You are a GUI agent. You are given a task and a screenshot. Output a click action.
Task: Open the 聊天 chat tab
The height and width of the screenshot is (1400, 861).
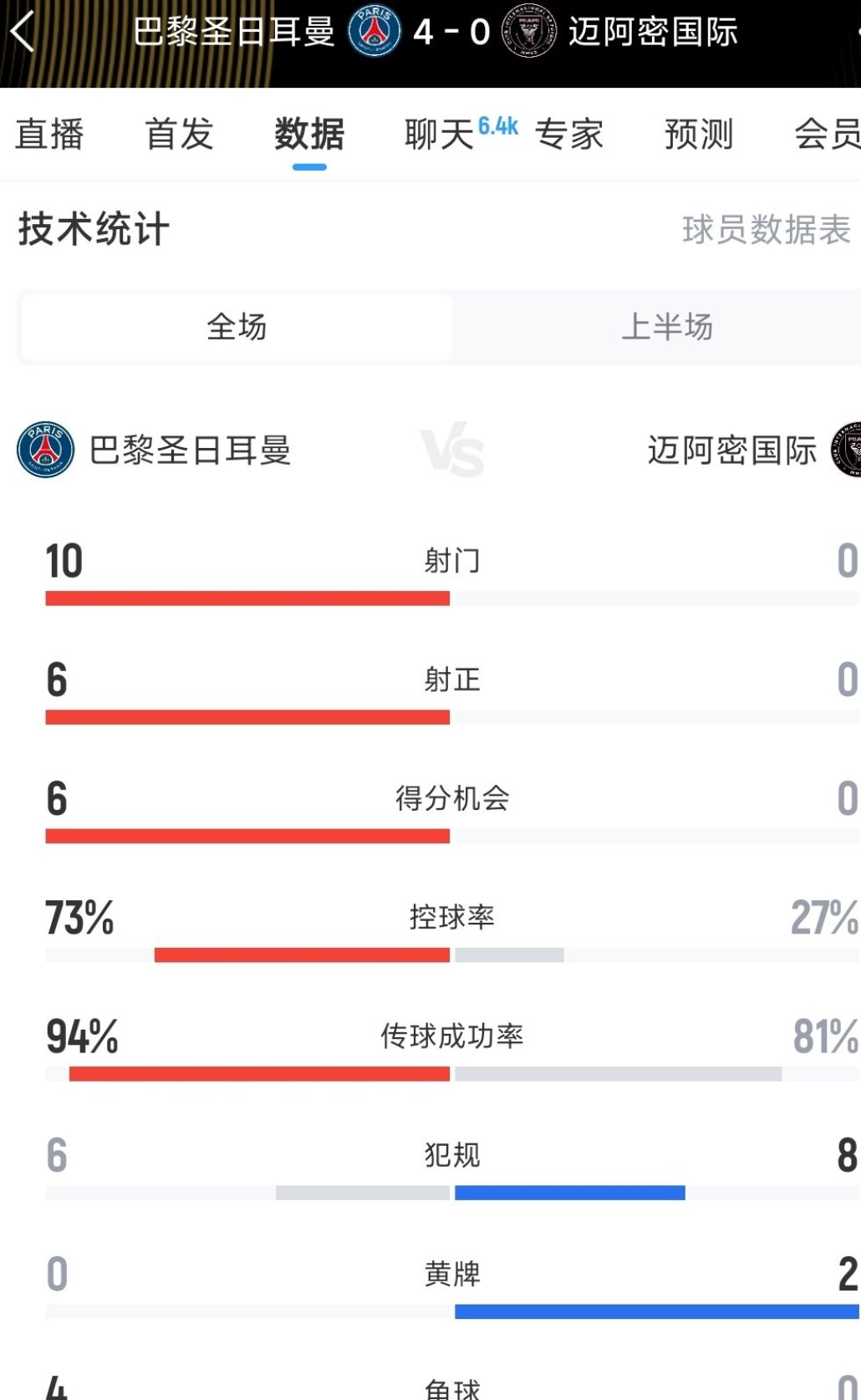(x=440, y=134)
